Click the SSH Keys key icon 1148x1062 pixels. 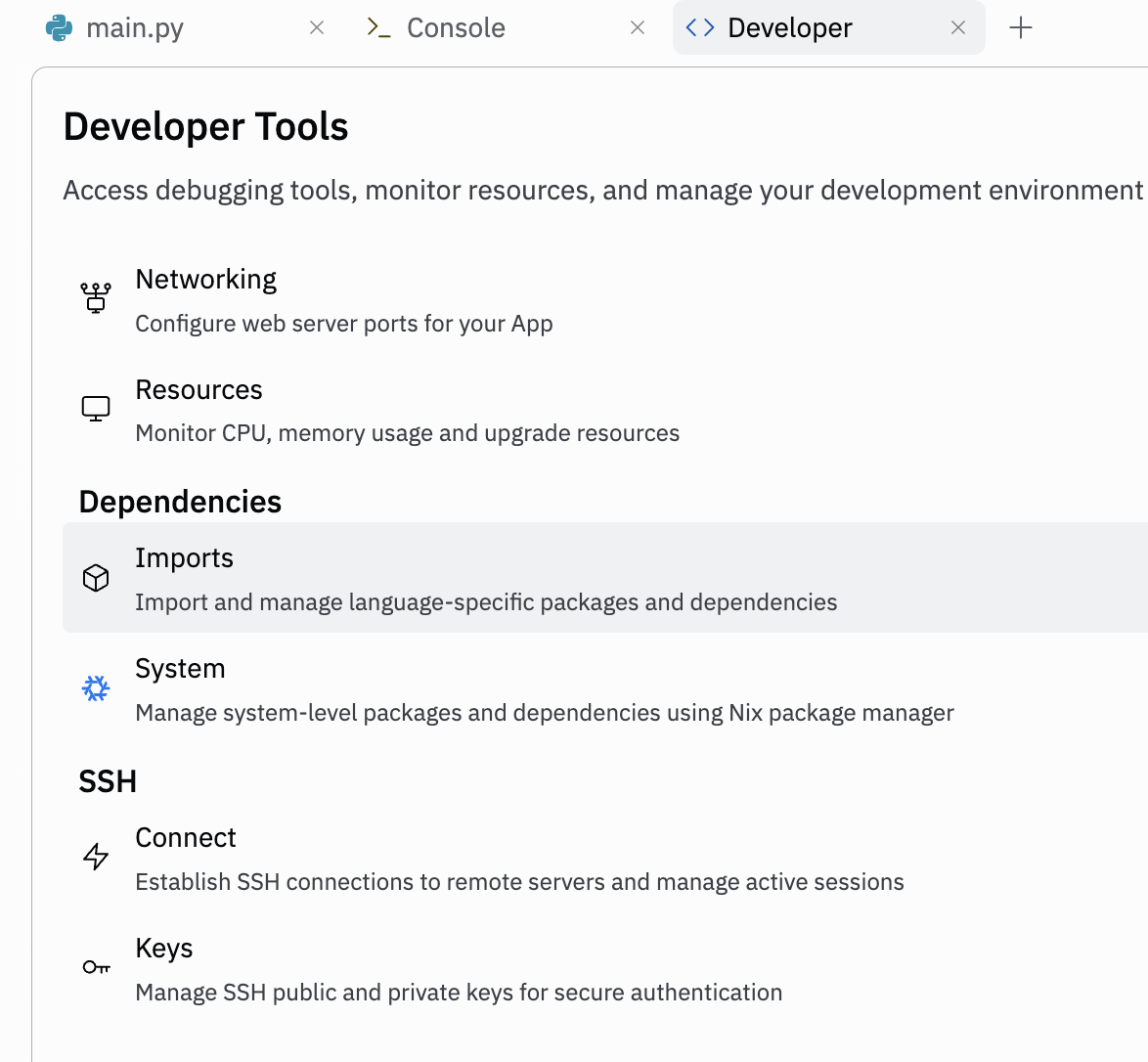tap(96, 968)
